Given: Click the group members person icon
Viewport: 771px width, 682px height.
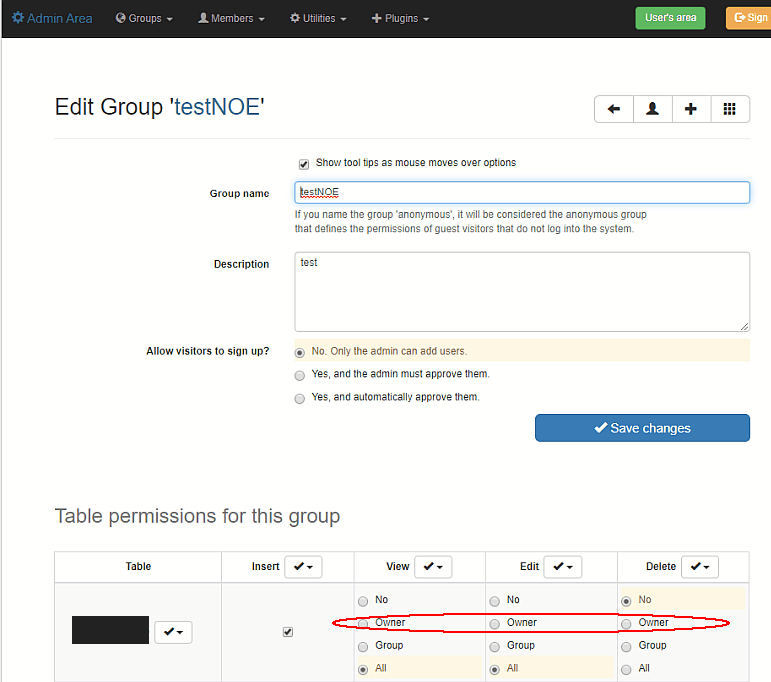Looking at the screenshot, I should click(x=652, y=109).
